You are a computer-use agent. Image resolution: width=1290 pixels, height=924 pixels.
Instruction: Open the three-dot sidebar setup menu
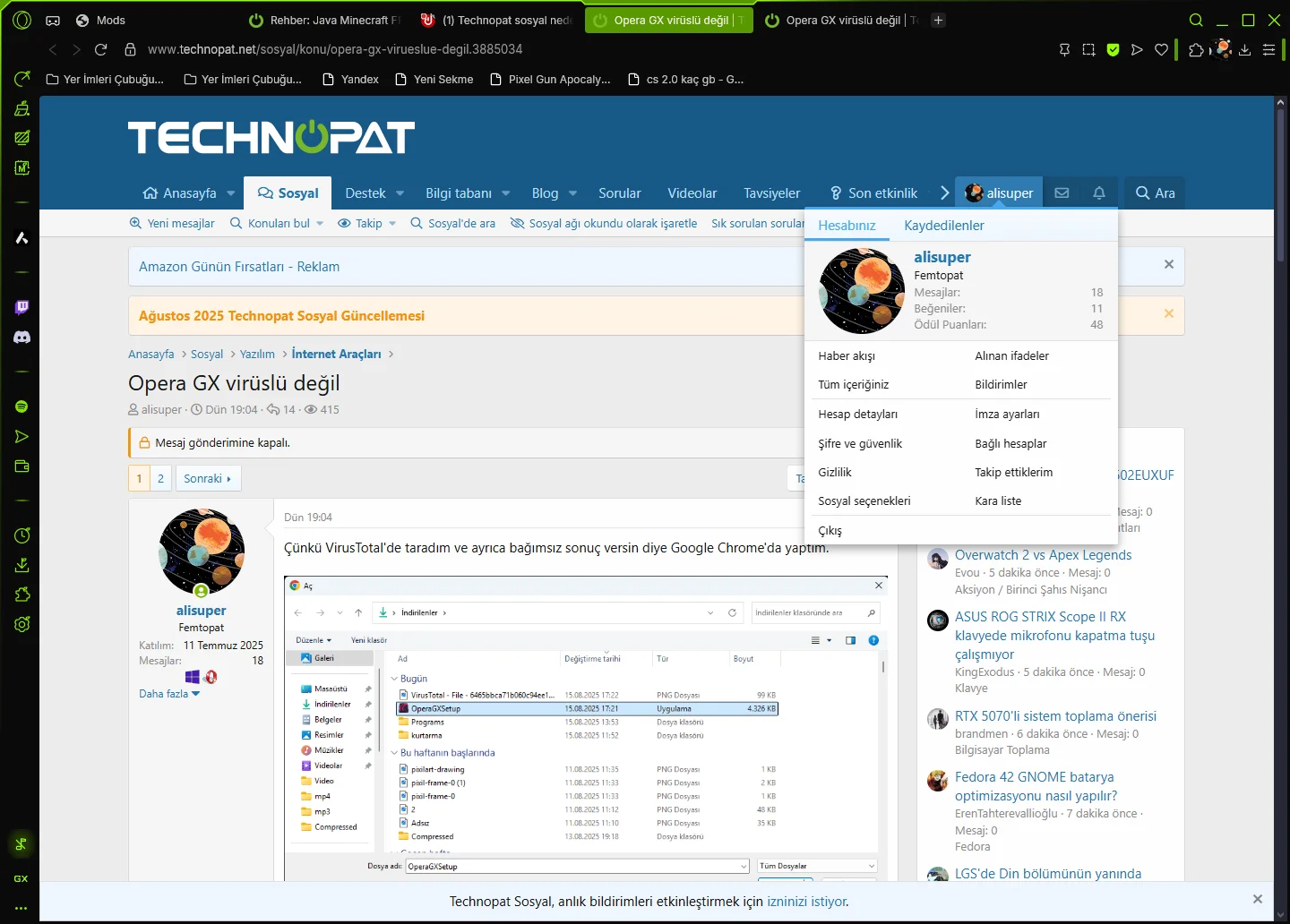click(21, 908)
